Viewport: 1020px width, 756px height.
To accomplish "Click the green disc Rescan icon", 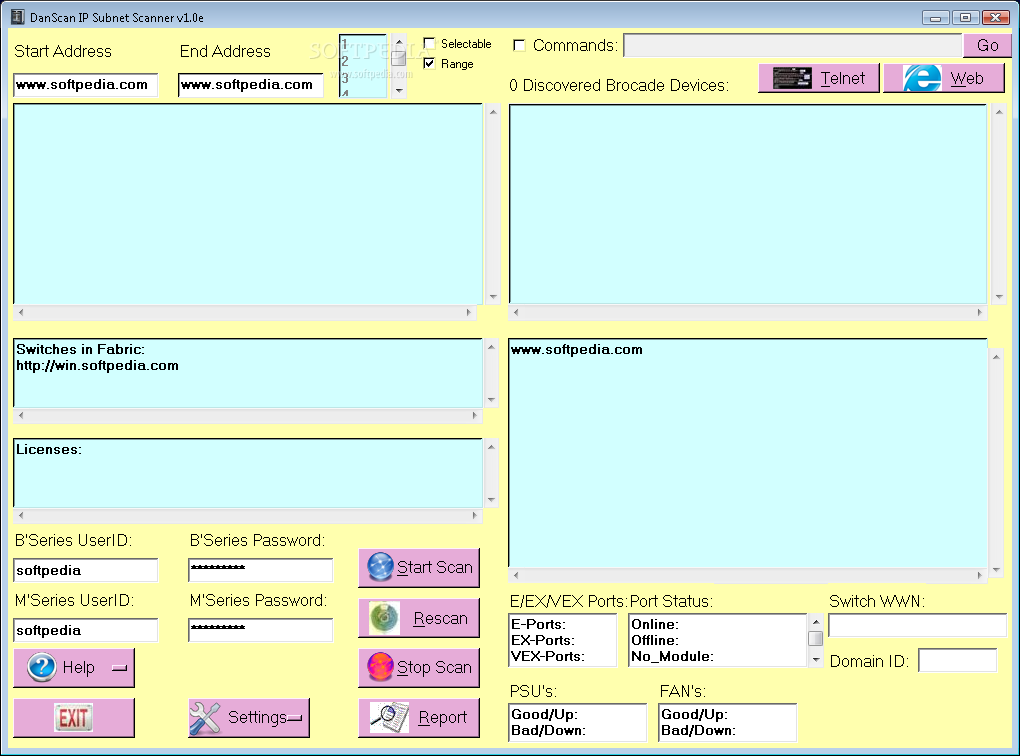I will (x=384, y=617).
